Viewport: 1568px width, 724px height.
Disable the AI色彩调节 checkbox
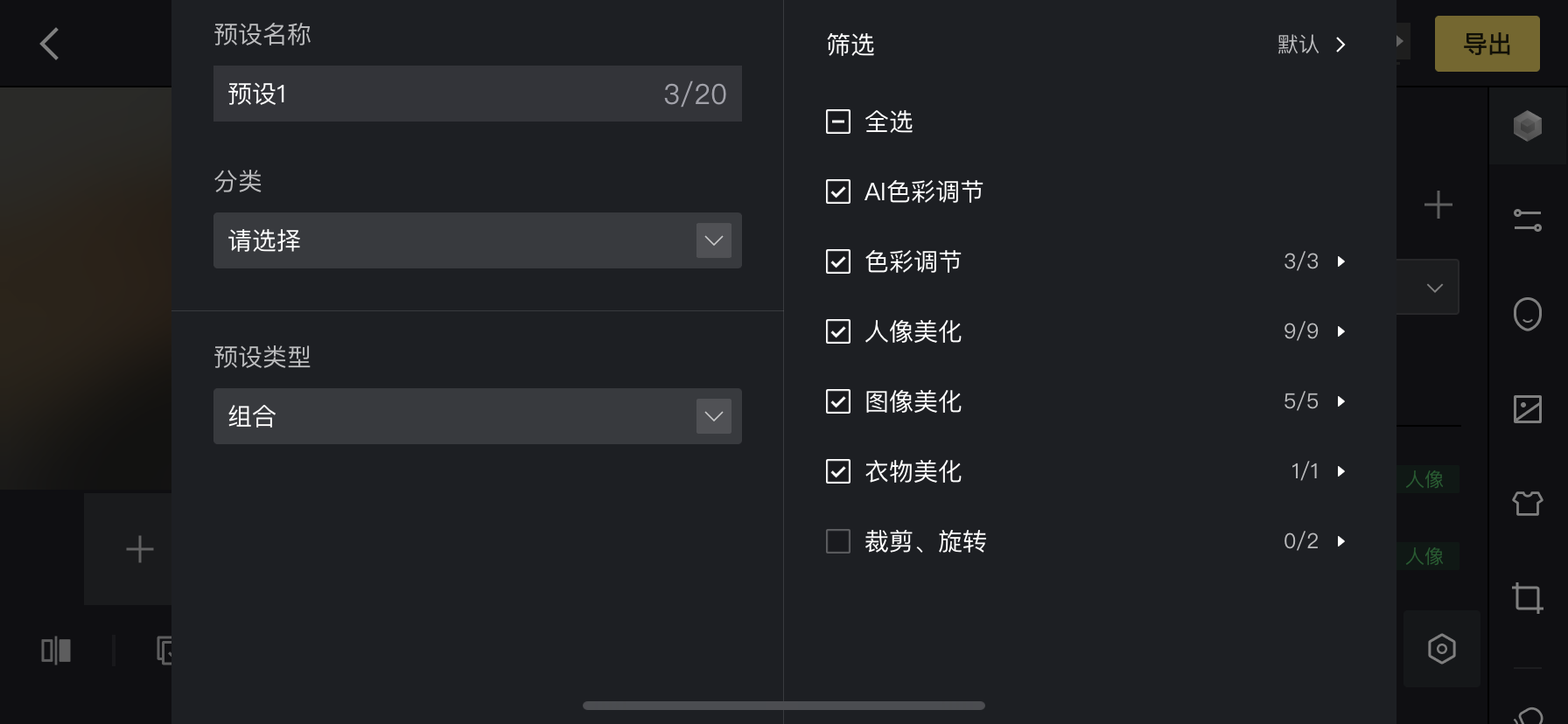[838, 191]
